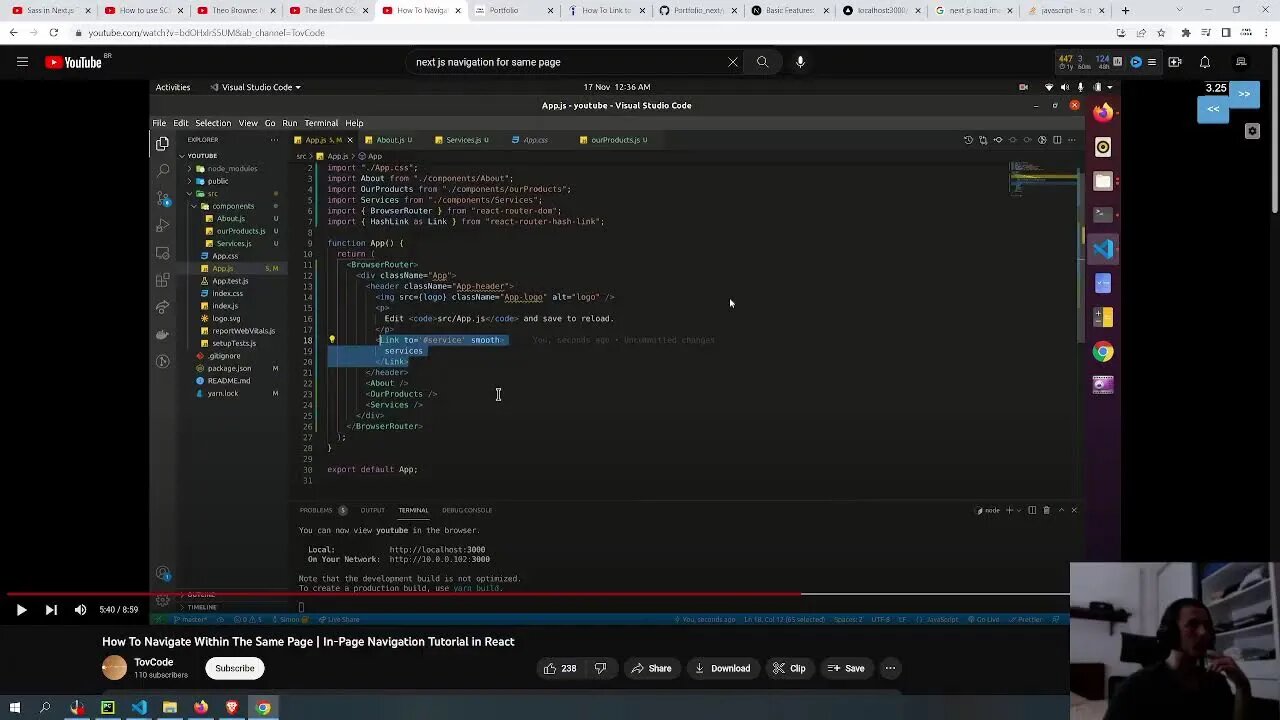Close the active 'How To Navigate' tab
This screenshot has height=720, width=1280.
[458, 11]
